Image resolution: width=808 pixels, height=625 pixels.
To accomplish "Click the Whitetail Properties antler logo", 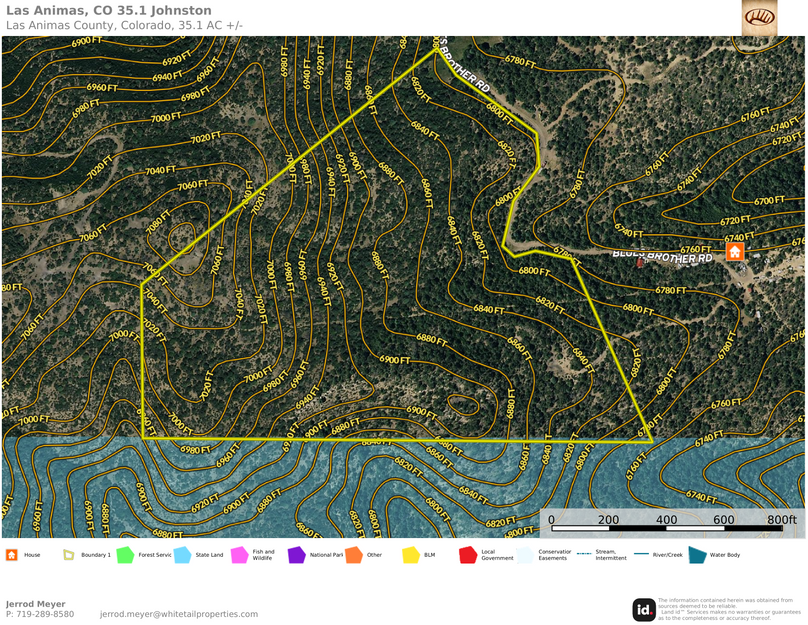I will click(757, 19).
